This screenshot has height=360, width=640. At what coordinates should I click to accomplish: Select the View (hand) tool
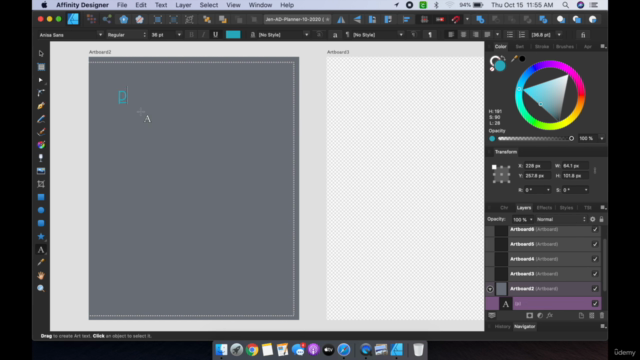pos(41,276)
